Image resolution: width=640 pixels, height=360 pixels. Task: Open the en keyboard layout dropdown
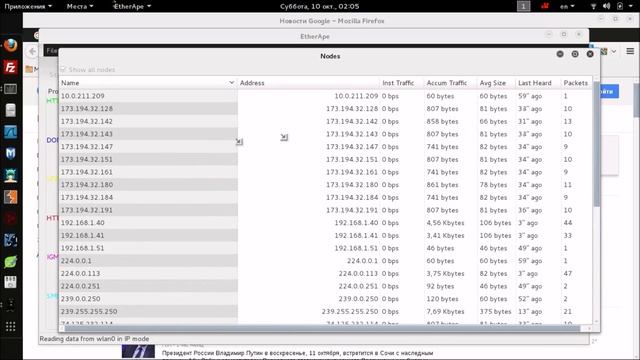pos(567,6)
